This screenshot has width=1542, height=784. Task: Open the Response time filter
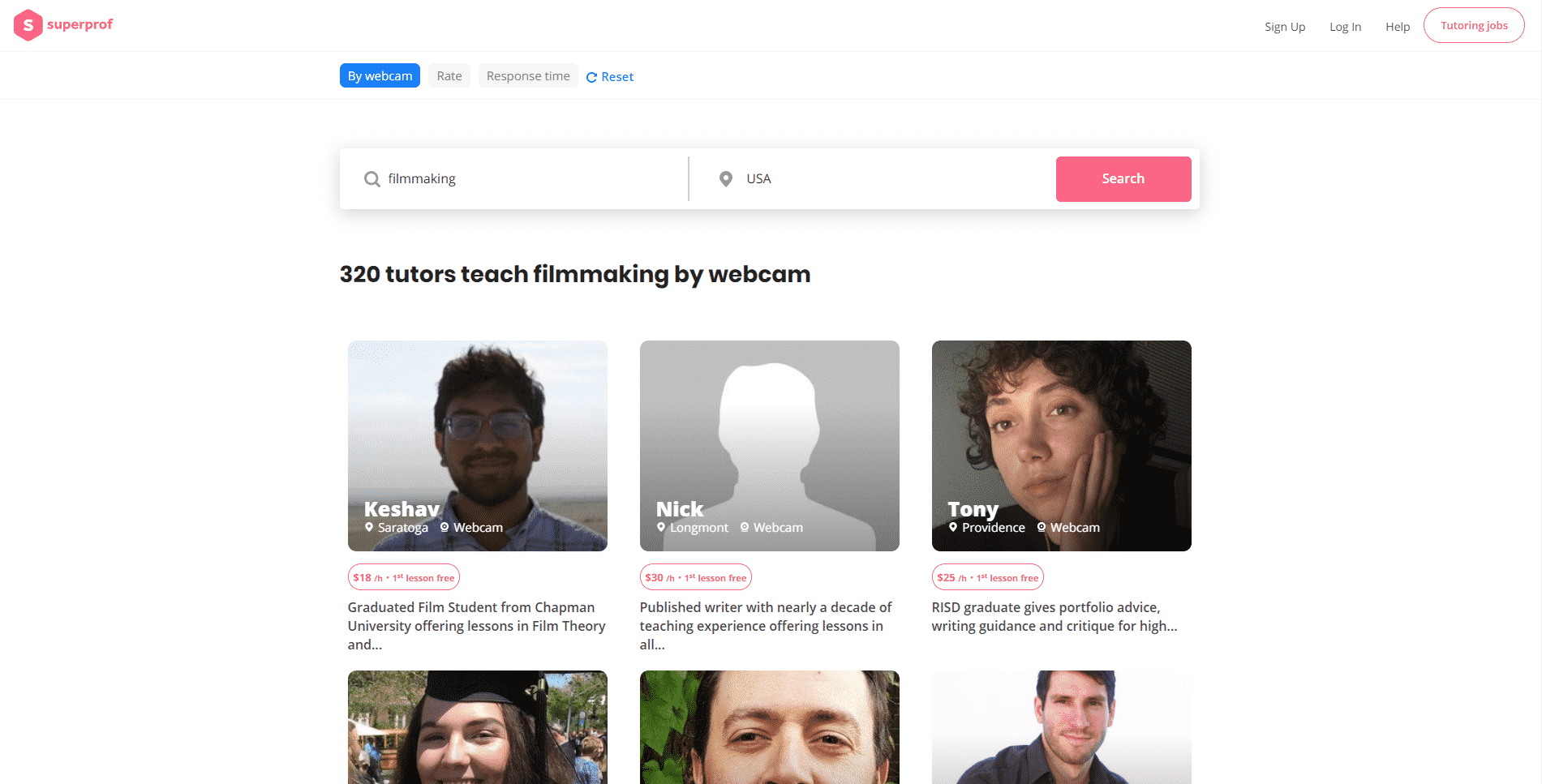coord(528,75)
